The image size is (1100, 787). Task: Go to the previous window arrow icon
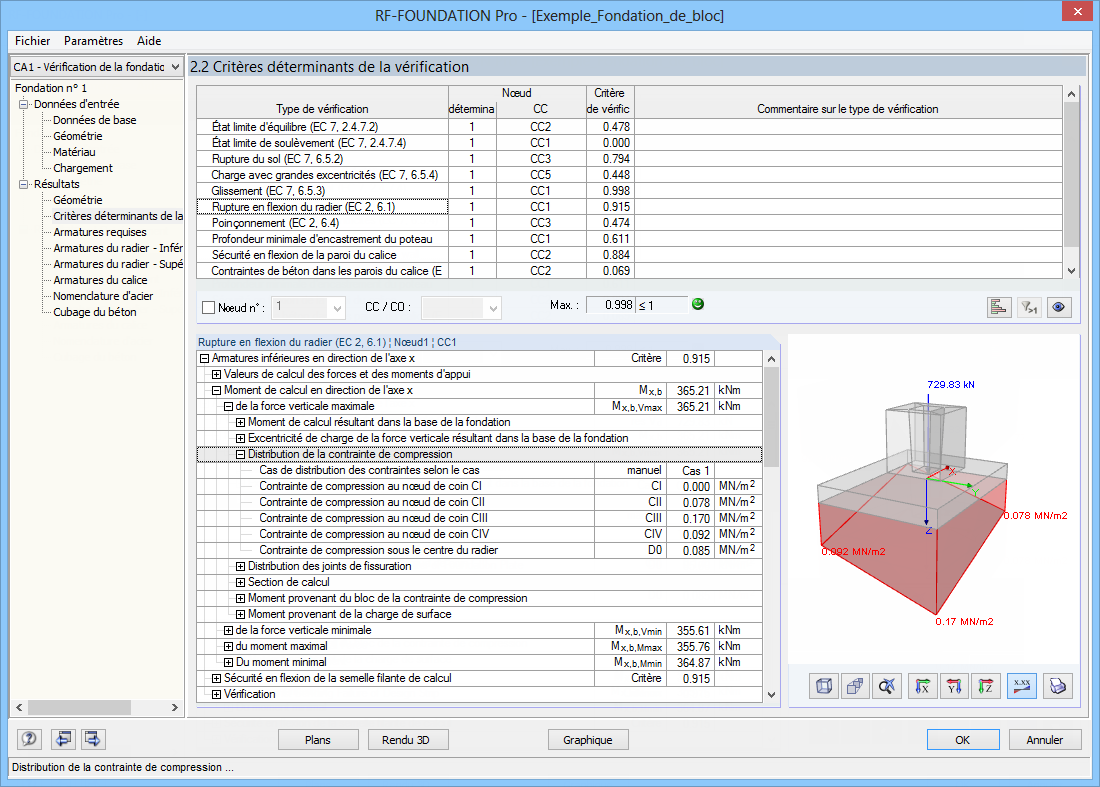pos(63,739)
